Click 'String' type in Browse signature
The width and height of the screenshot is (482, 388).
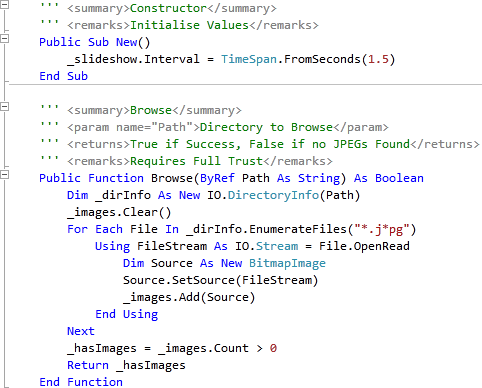[x=319, y=178]
